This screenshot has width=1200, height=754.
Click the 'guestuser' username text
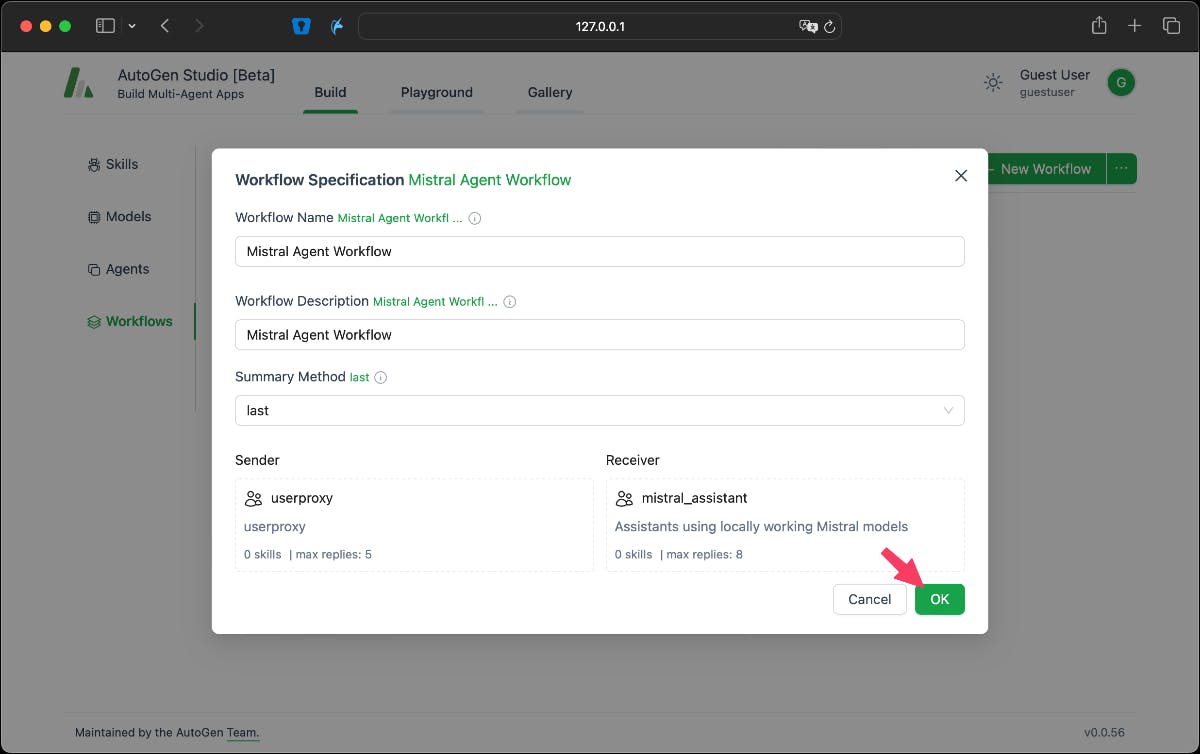(x=1049, y=93)
